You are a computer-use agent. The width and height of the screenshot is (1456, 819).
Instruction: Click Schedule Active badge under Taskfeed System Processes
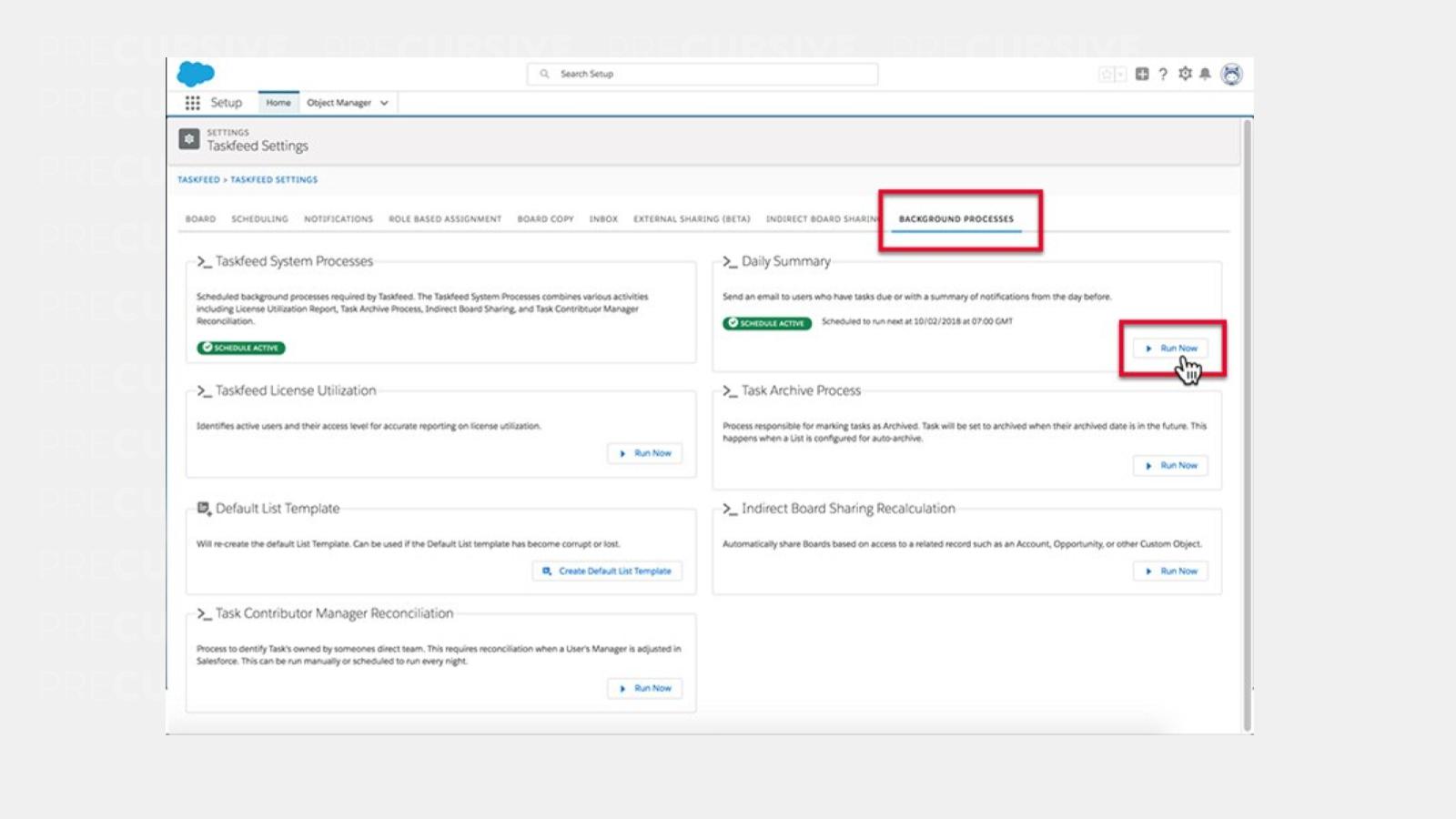click(x=241, y=348)
